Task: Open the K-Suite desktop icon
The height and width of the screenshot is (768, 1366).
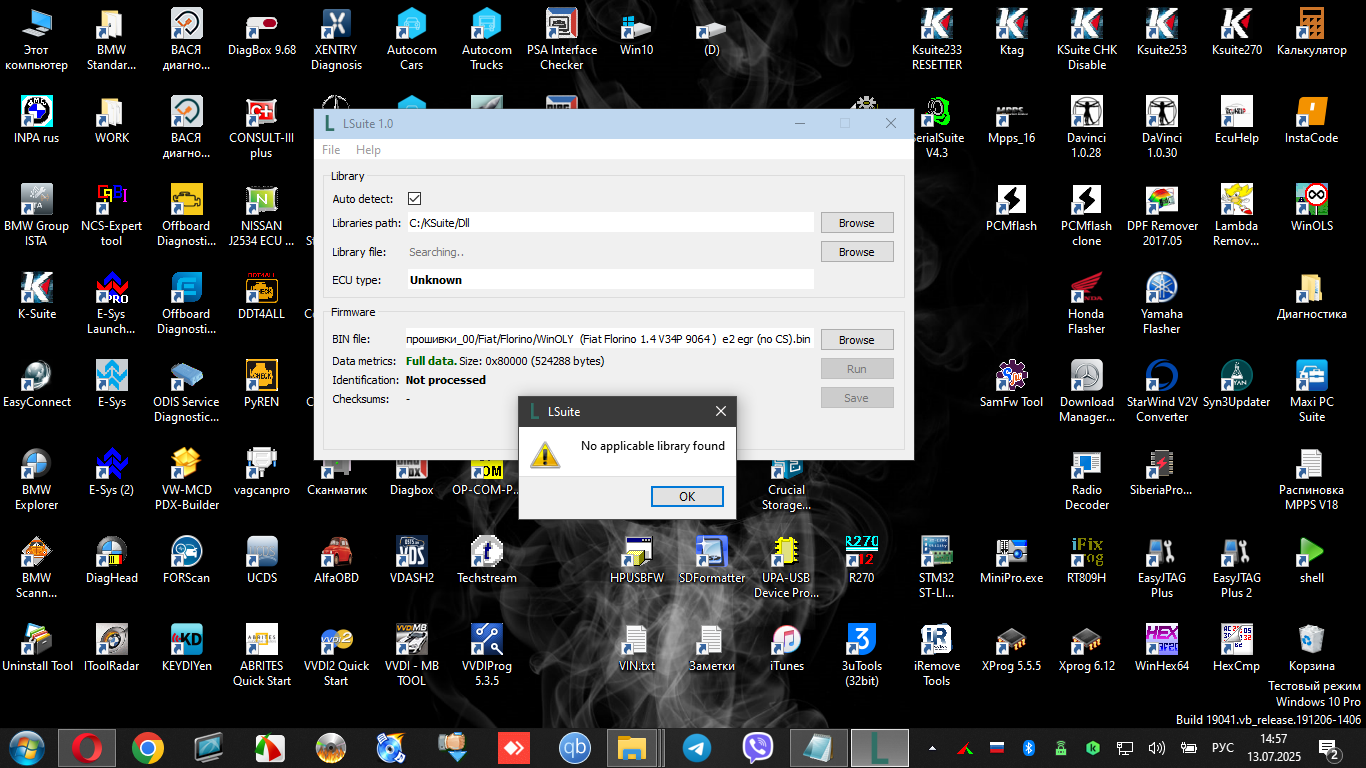Action: [x=37, y=297]
